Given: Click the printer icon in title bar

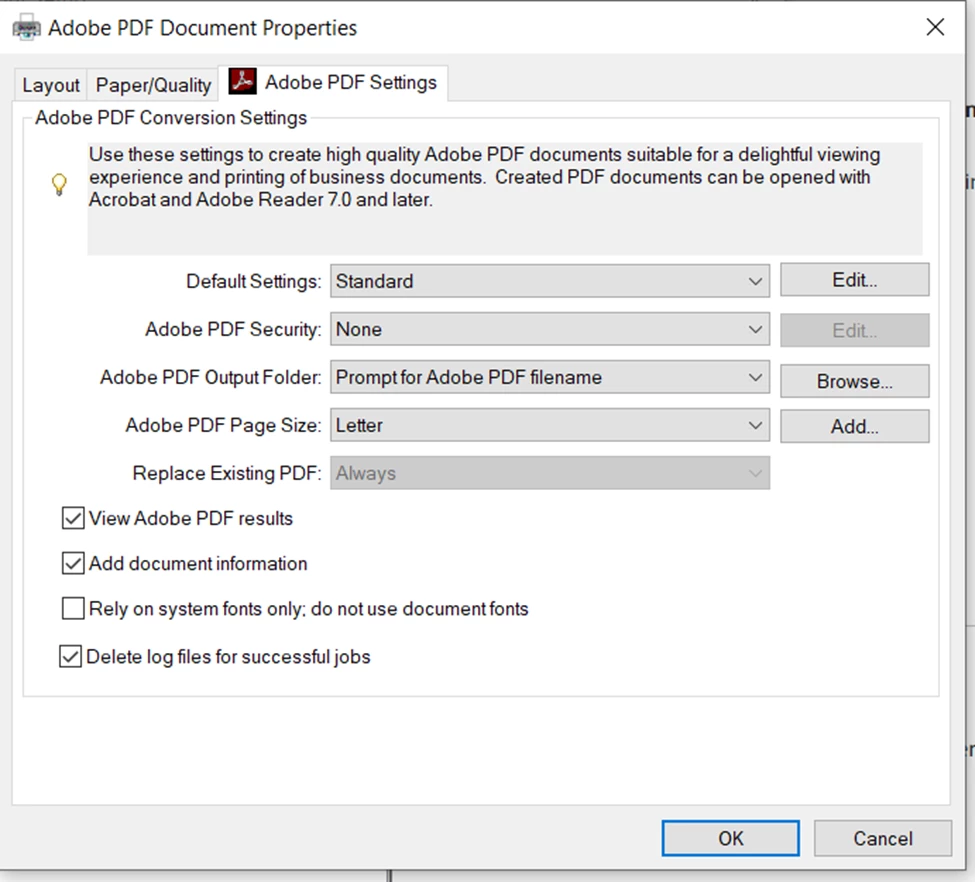Looking at the screenshot, I should click(27, 29).
